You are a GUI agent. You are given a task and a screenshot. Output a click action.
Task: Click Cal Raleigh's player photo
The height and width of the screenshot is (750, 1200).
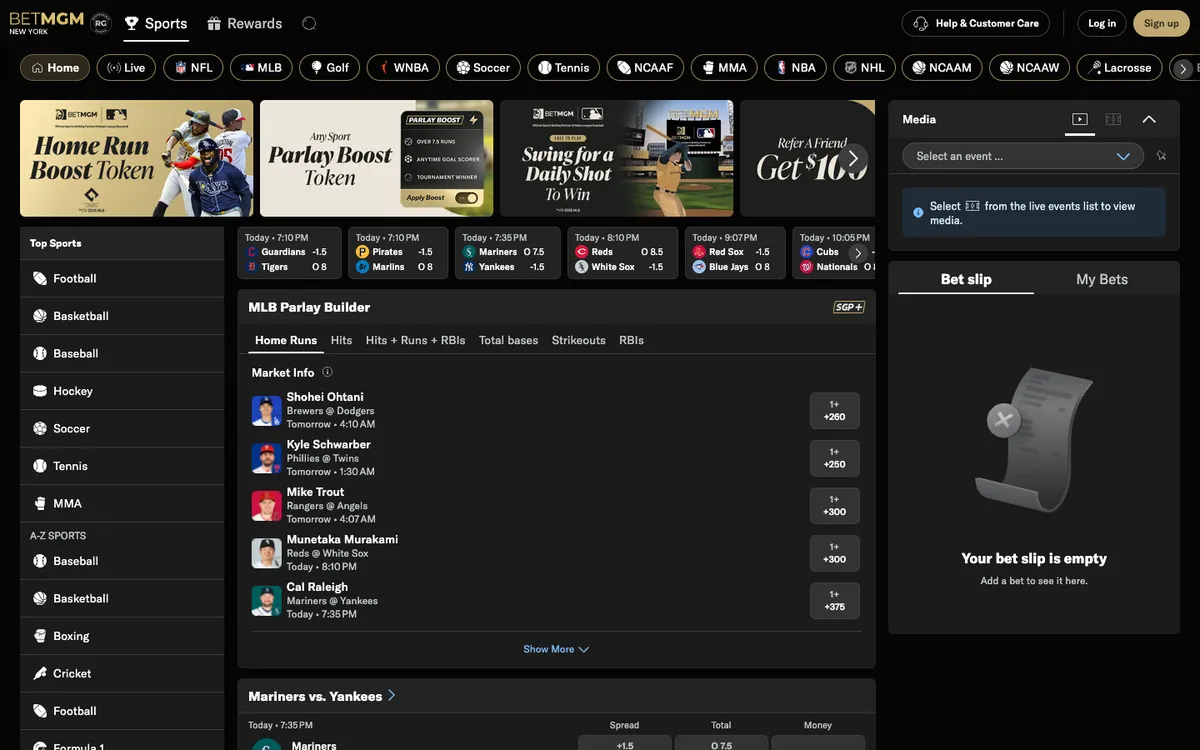click(266, 601)
